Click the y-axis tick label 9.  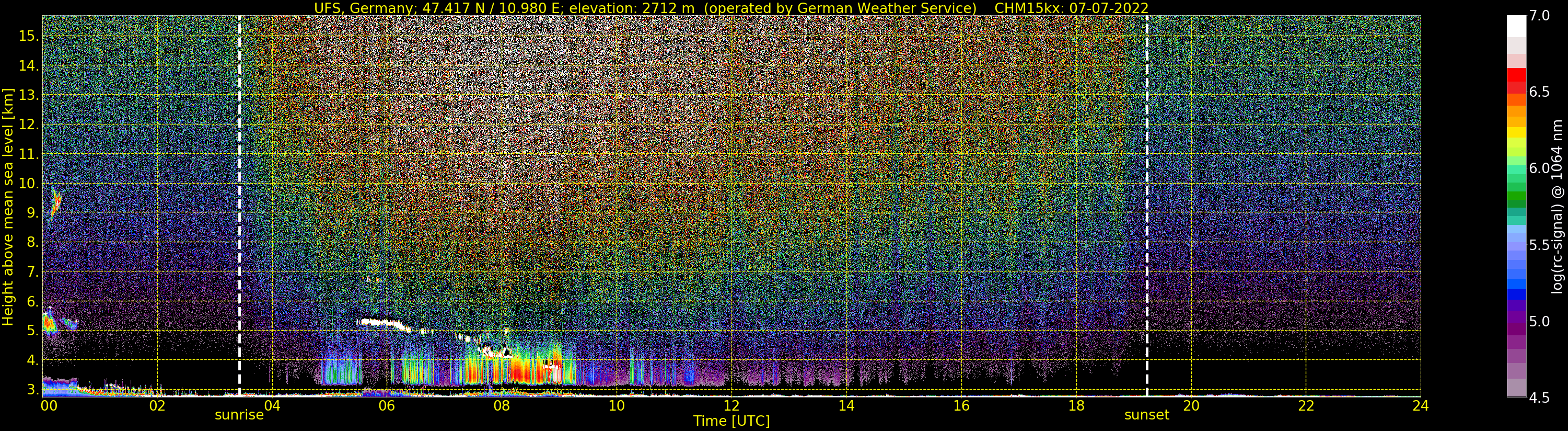(32, 213)
